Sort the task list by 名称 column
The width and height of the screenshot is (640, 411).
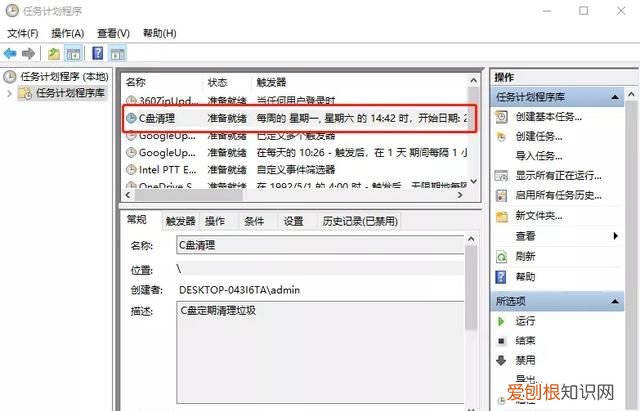[x=162, y=82]
